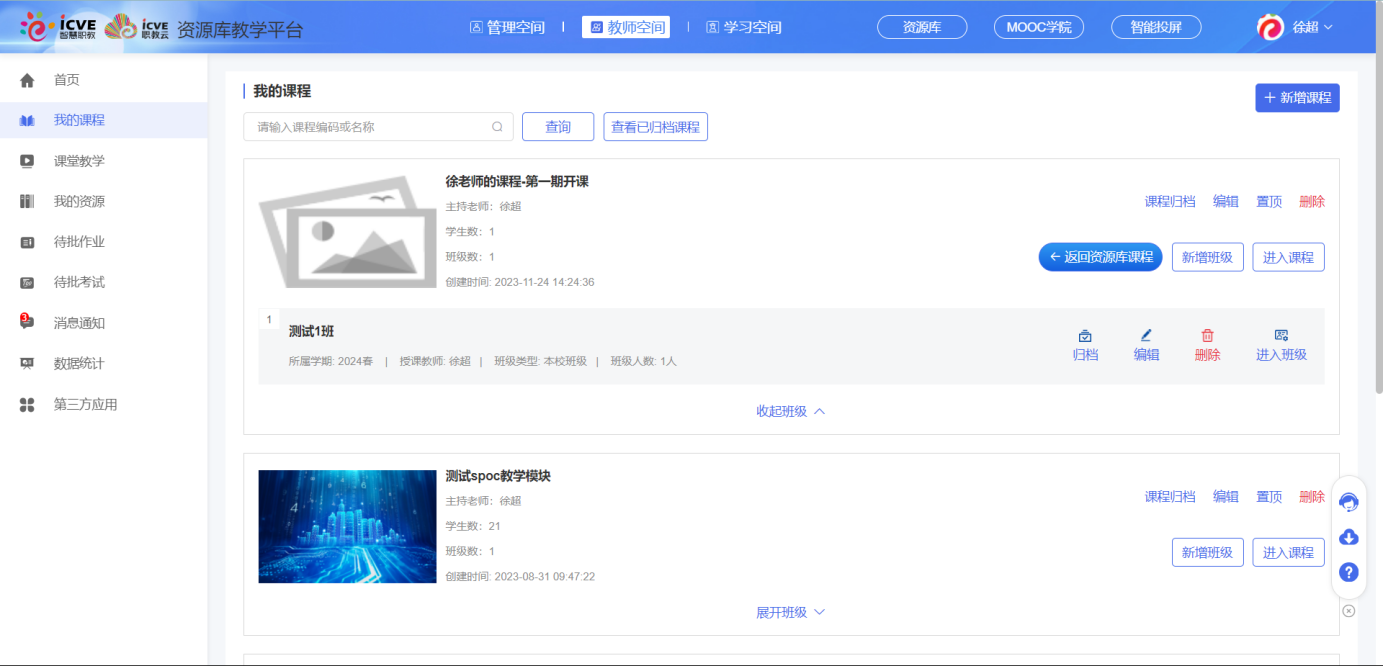Click 课程归档 link for 徐老师的课程-第一期开课

coord(1170,202)
